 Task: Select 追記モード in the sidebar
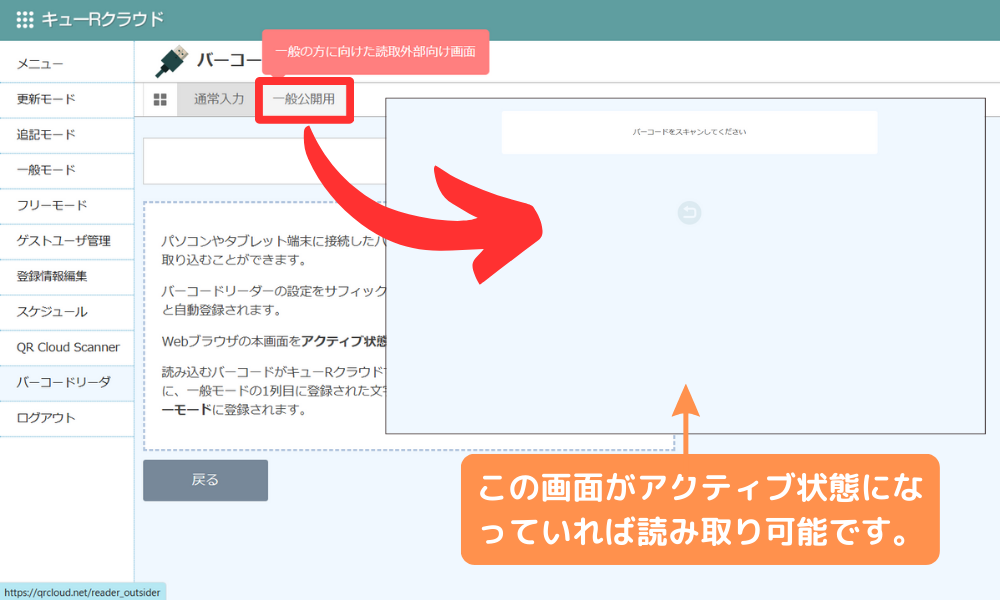click(x=45, y=135)
